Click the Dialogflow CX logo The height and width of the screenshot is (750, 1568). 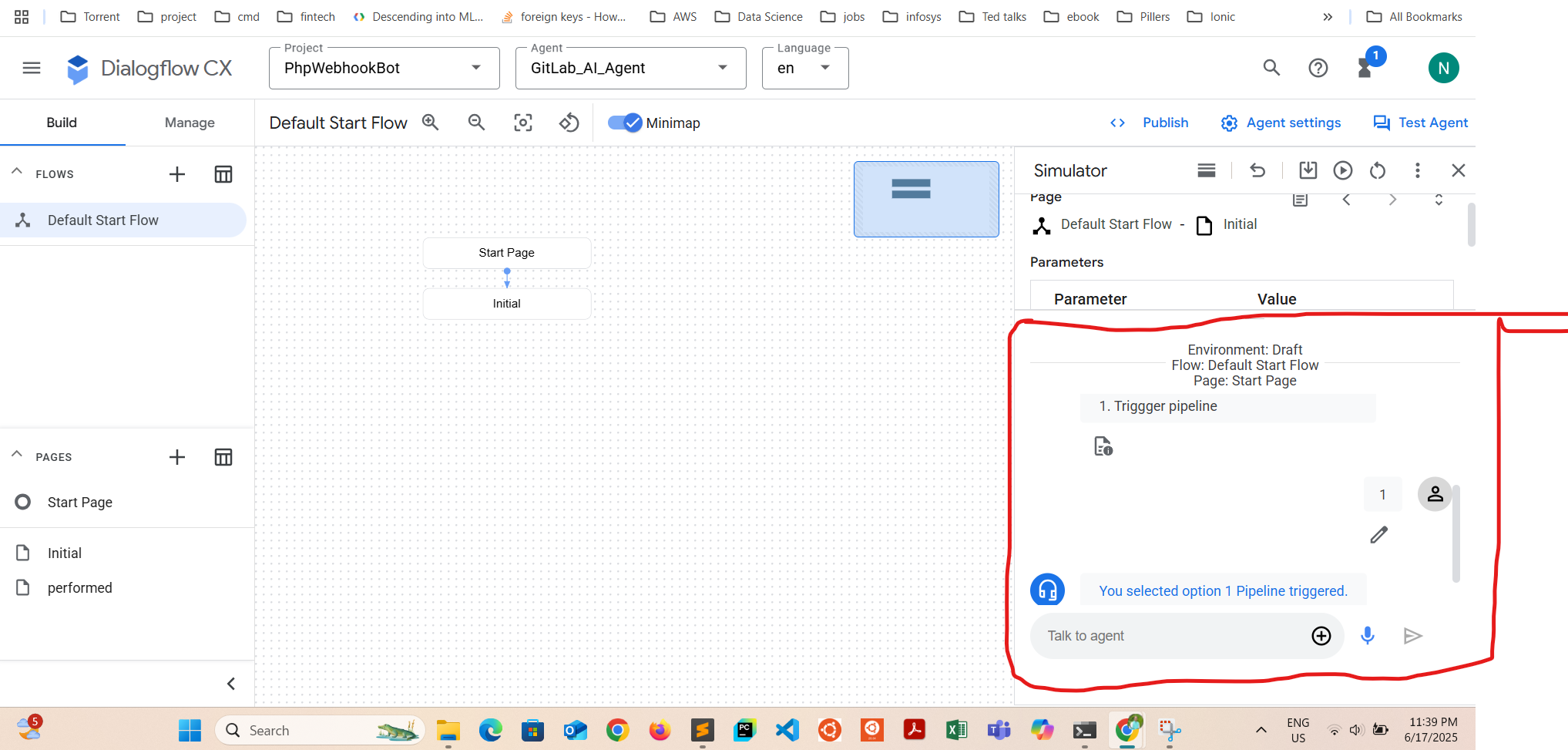tap(148, 69)
